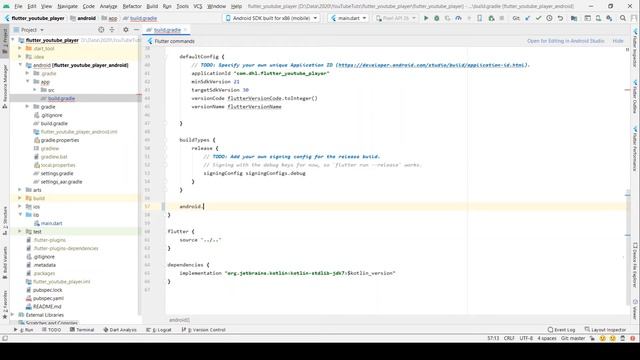Expand the External Libraries node
Image resolution: width=640 pixels, height=360 pixels.
tap(13, 315)
